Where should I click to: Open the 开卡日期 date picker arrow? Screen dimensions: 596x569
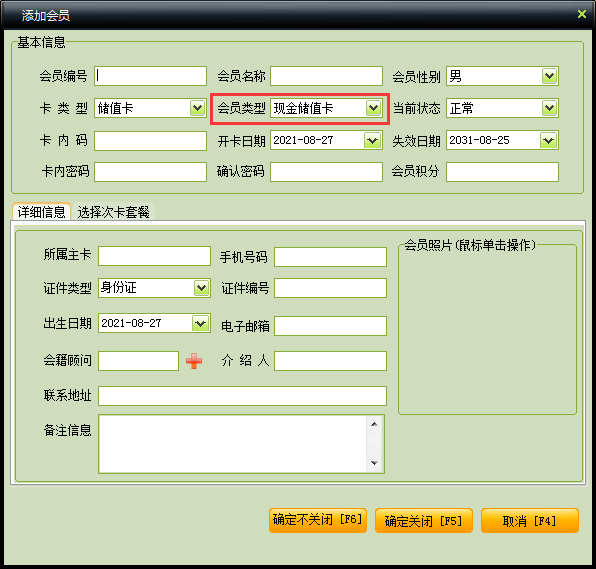(372, 141)
